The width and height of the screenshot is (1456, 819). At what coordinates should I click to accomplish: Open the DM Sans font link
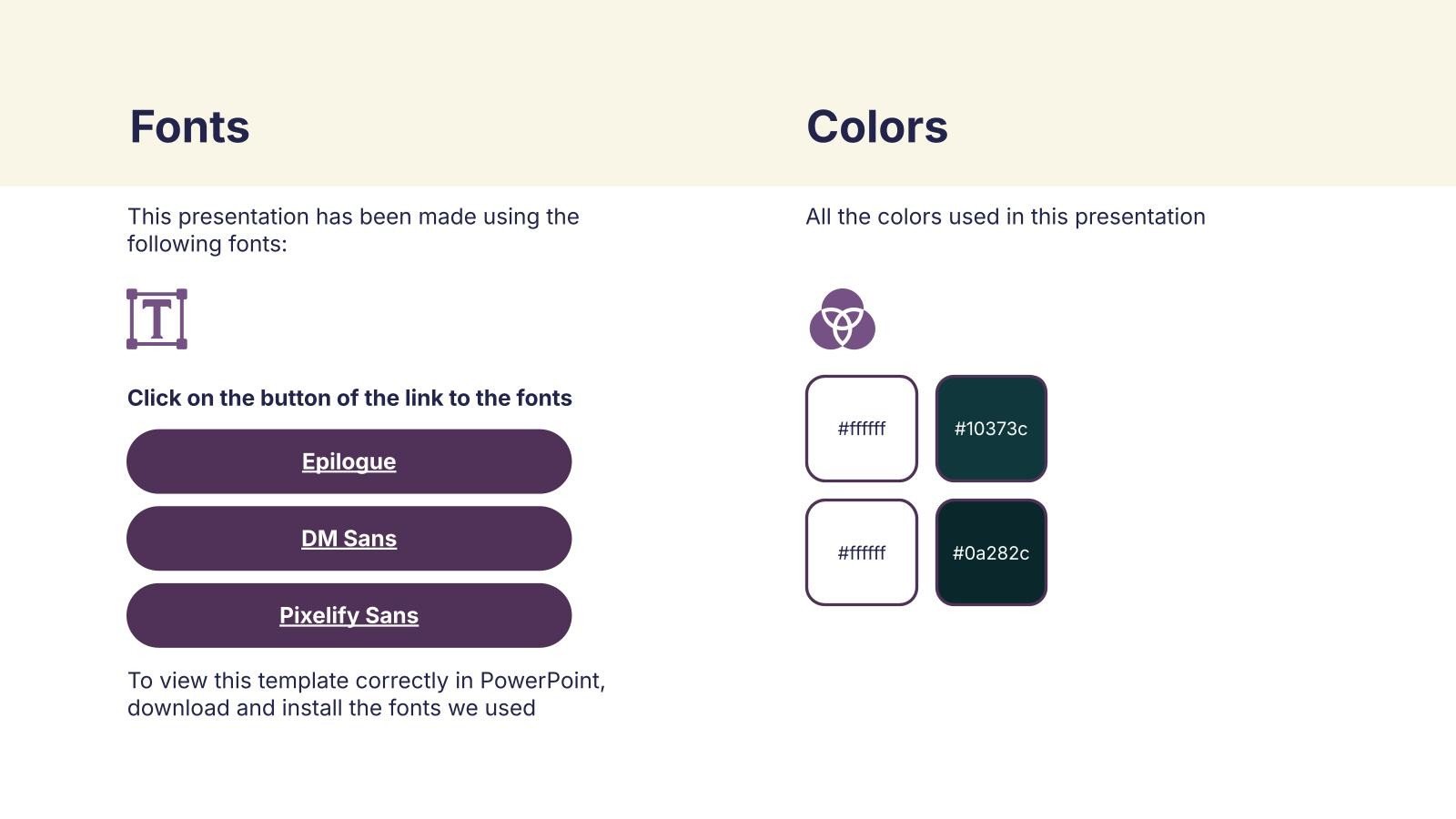[x=349, y=539]
